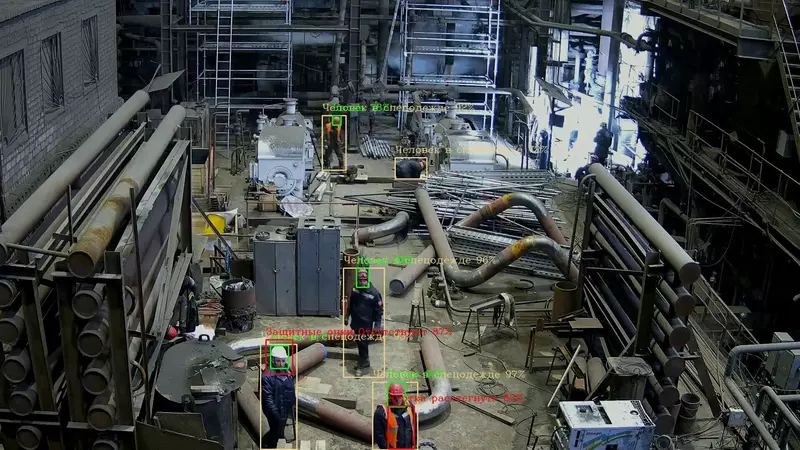Select green head box on top worker
800x450 pixels.
coord(336,122)
